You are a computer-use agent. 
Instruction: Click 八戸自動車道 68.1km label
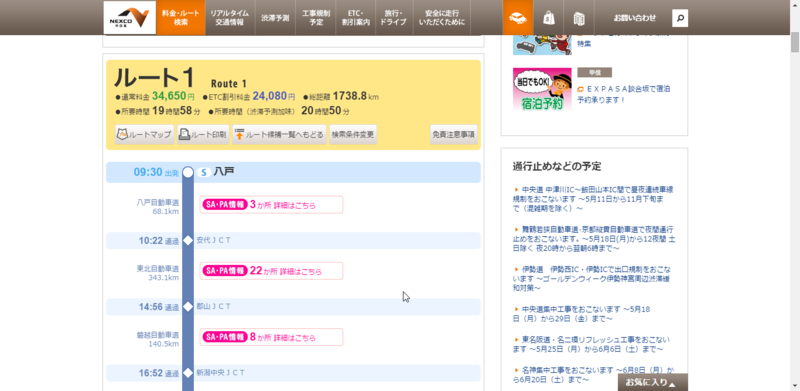point(158,207)
